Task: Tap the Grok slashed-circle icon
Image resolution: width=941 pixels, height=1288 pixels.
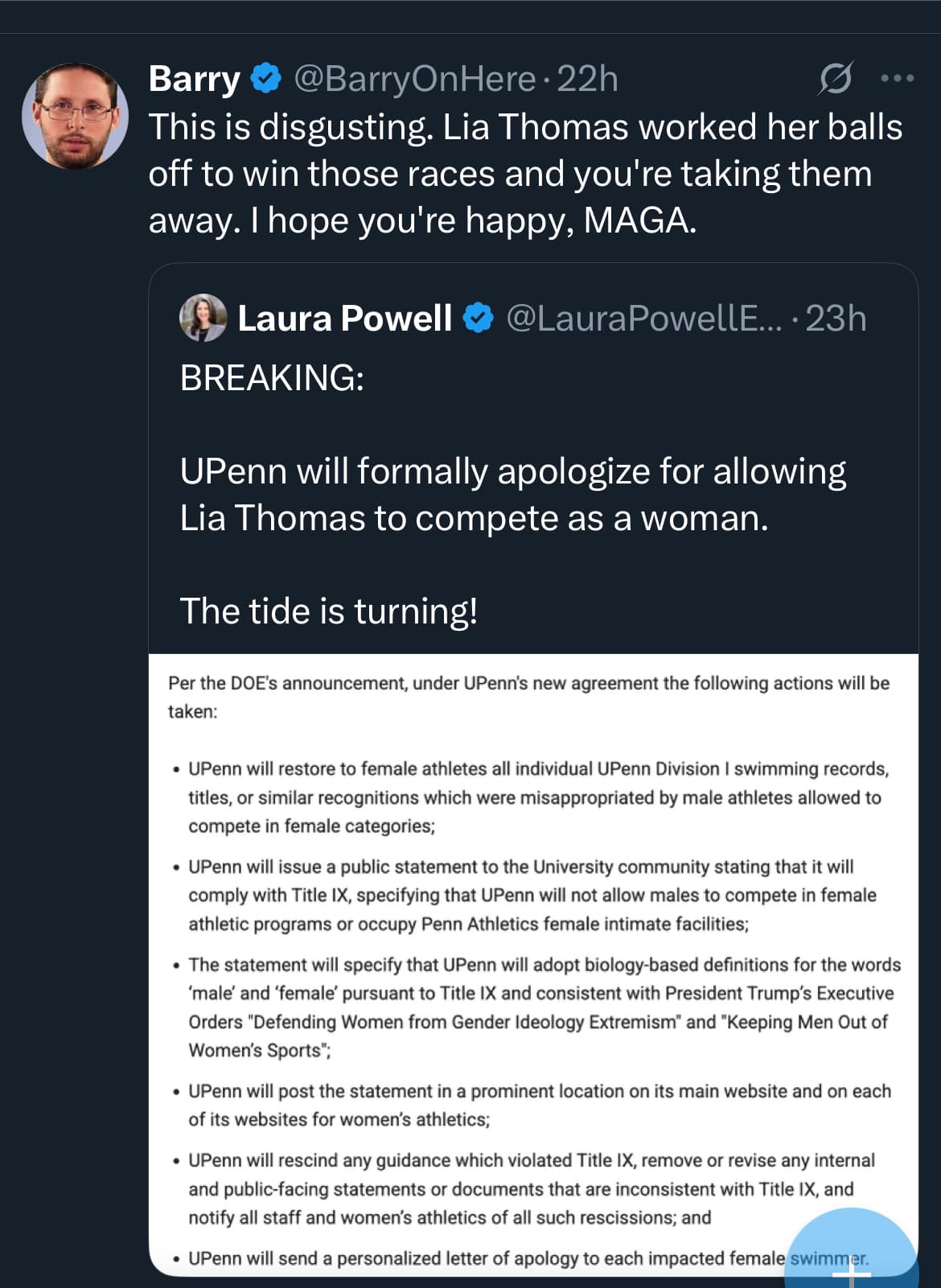Action: pyautogui.click(x=836, y=78)
